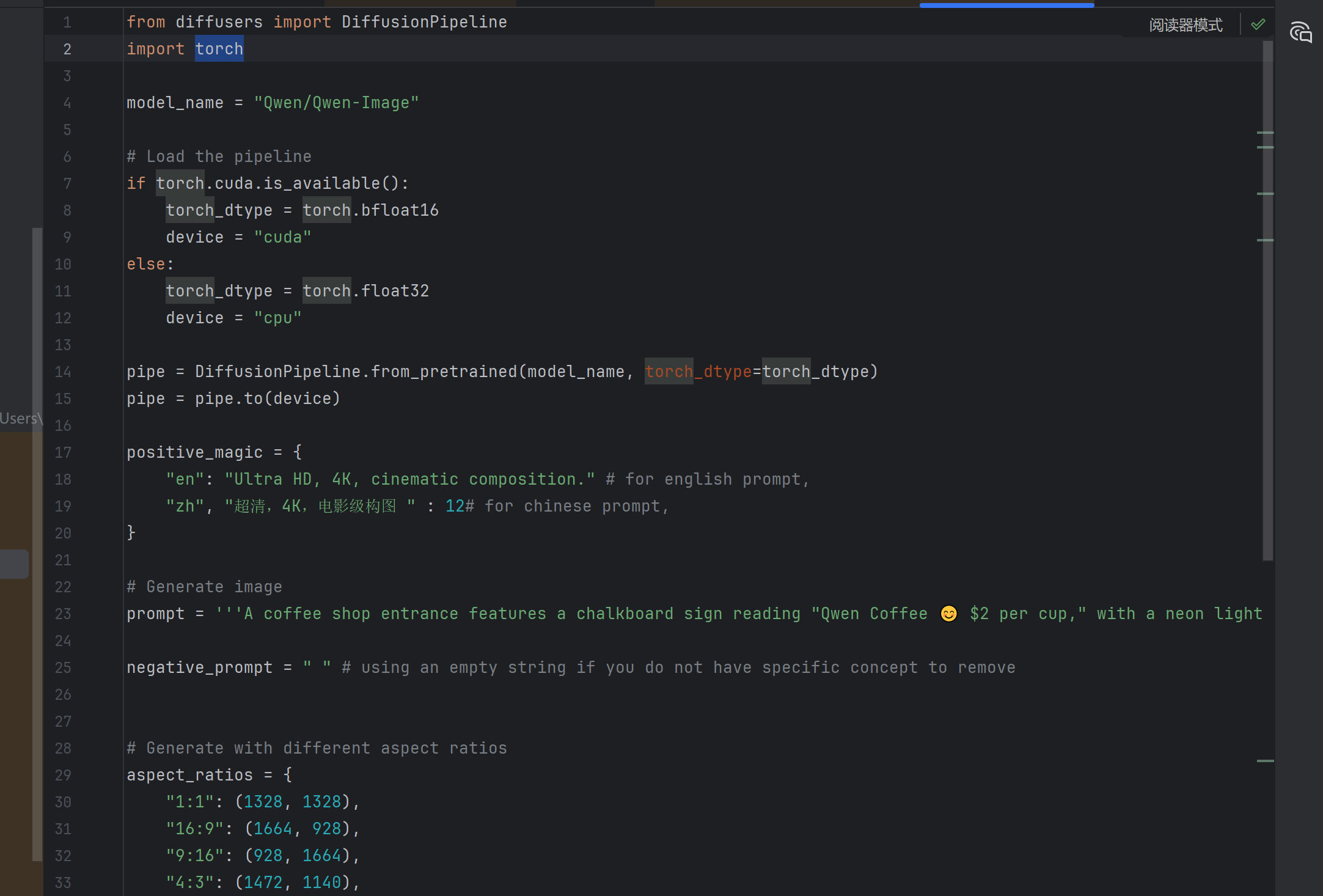Click the from_pretrained method call
Viewport: 1323px width, 896px height.
444,372
